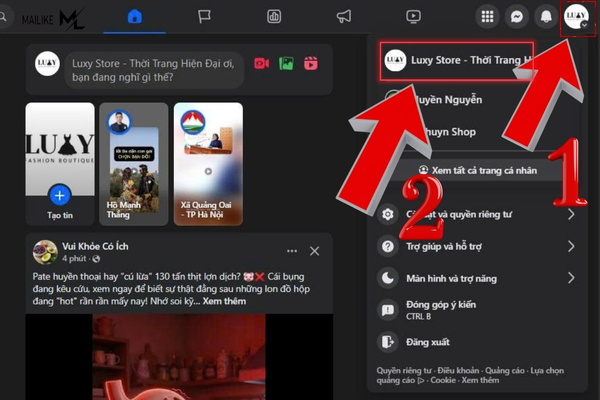Open Vui Khỏe Có Ích page name
This screenshot has height=400, width=600.
pos(95,246)
